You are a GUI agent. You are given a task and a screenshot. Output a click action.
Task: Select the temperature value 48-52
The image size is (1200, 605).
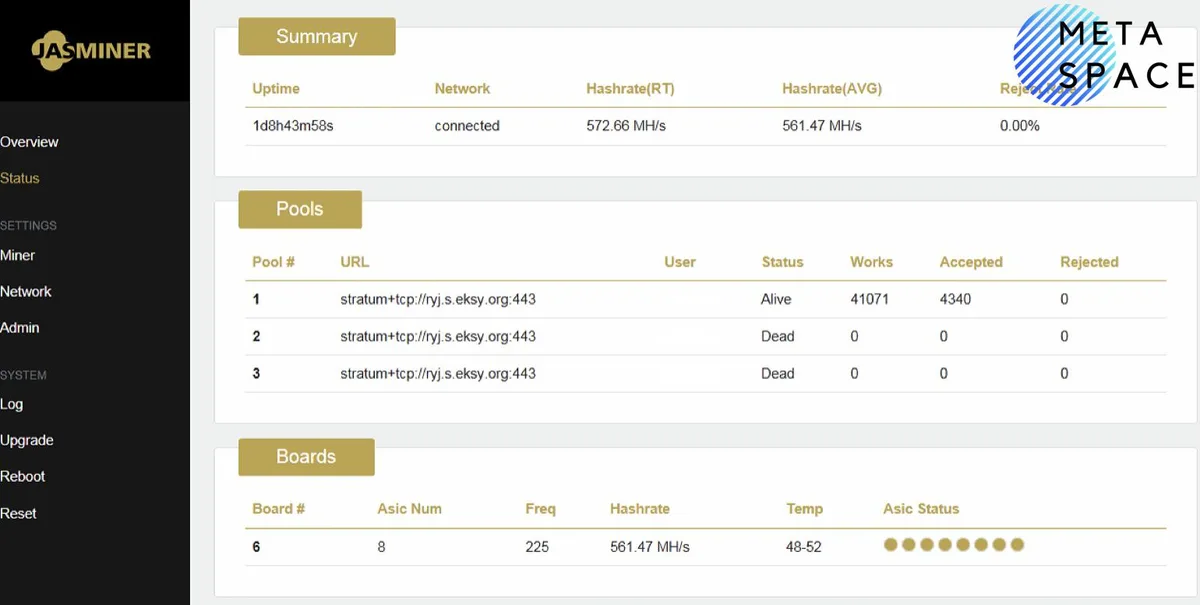click(805, 547)
